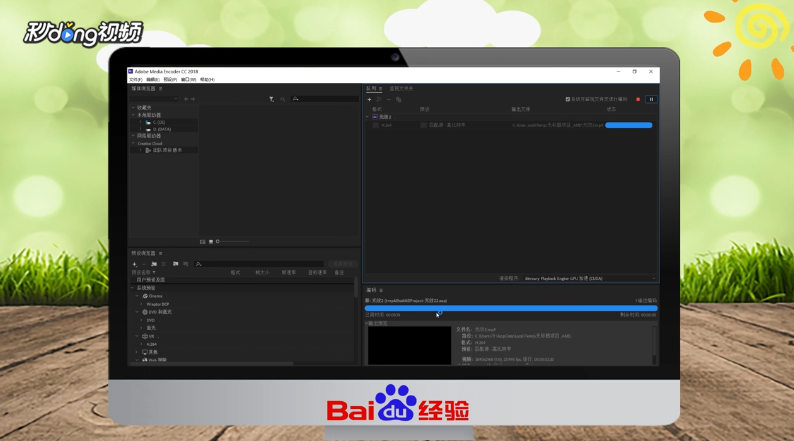Open the Mercury Playback Engine renderer dropdown
This screenshot has width=794, height=441.
(589, 278)
